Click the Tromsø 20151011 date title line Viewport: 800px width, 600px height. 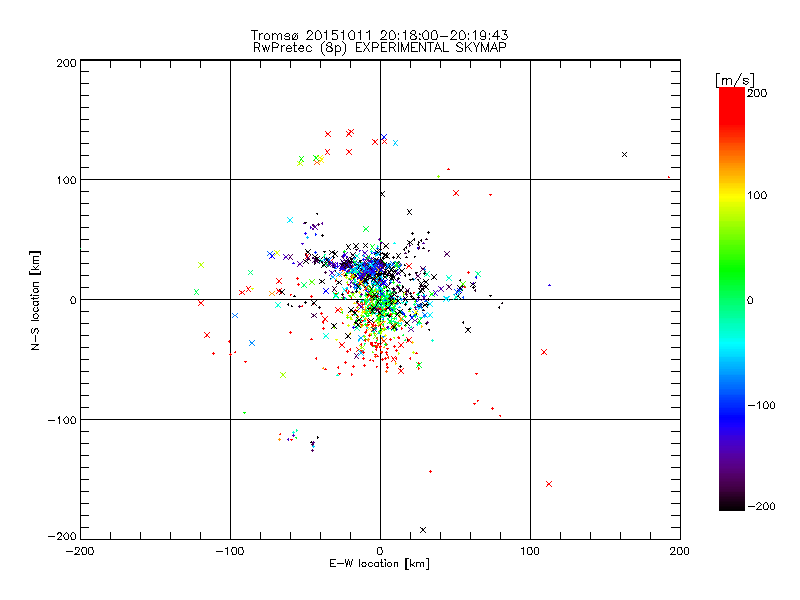[x=379, y=35]
